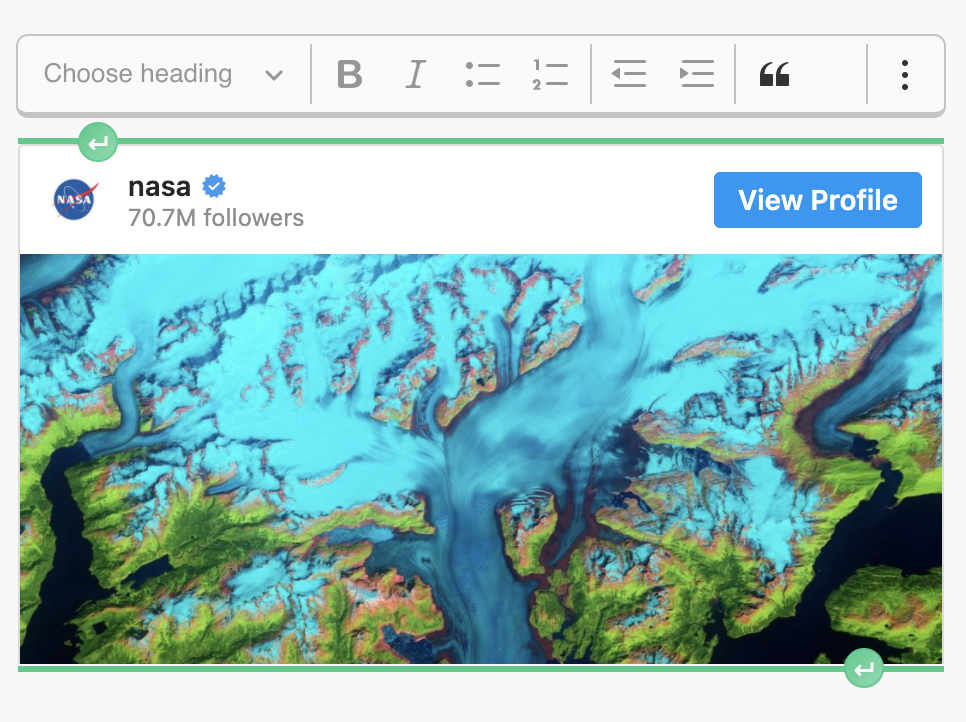Decrease the indentation with the outdent icon

629,74
